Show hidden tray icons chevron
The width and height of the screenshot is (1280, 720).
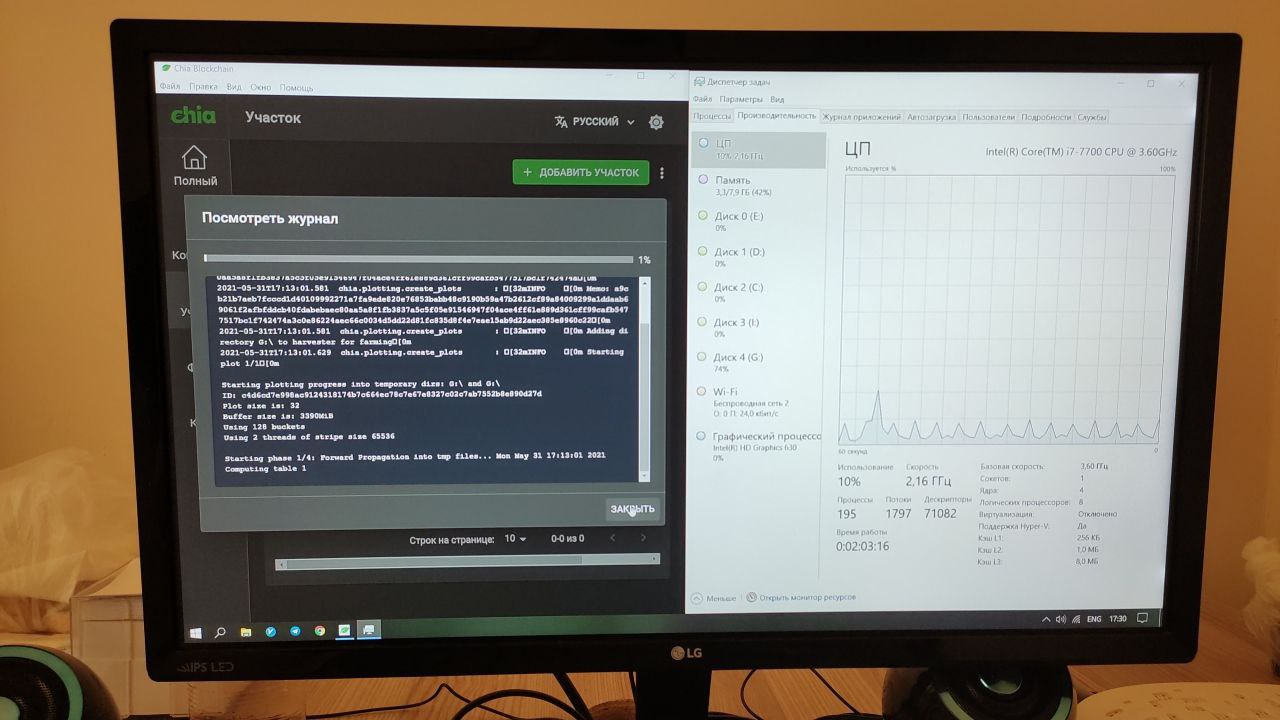1046,619
